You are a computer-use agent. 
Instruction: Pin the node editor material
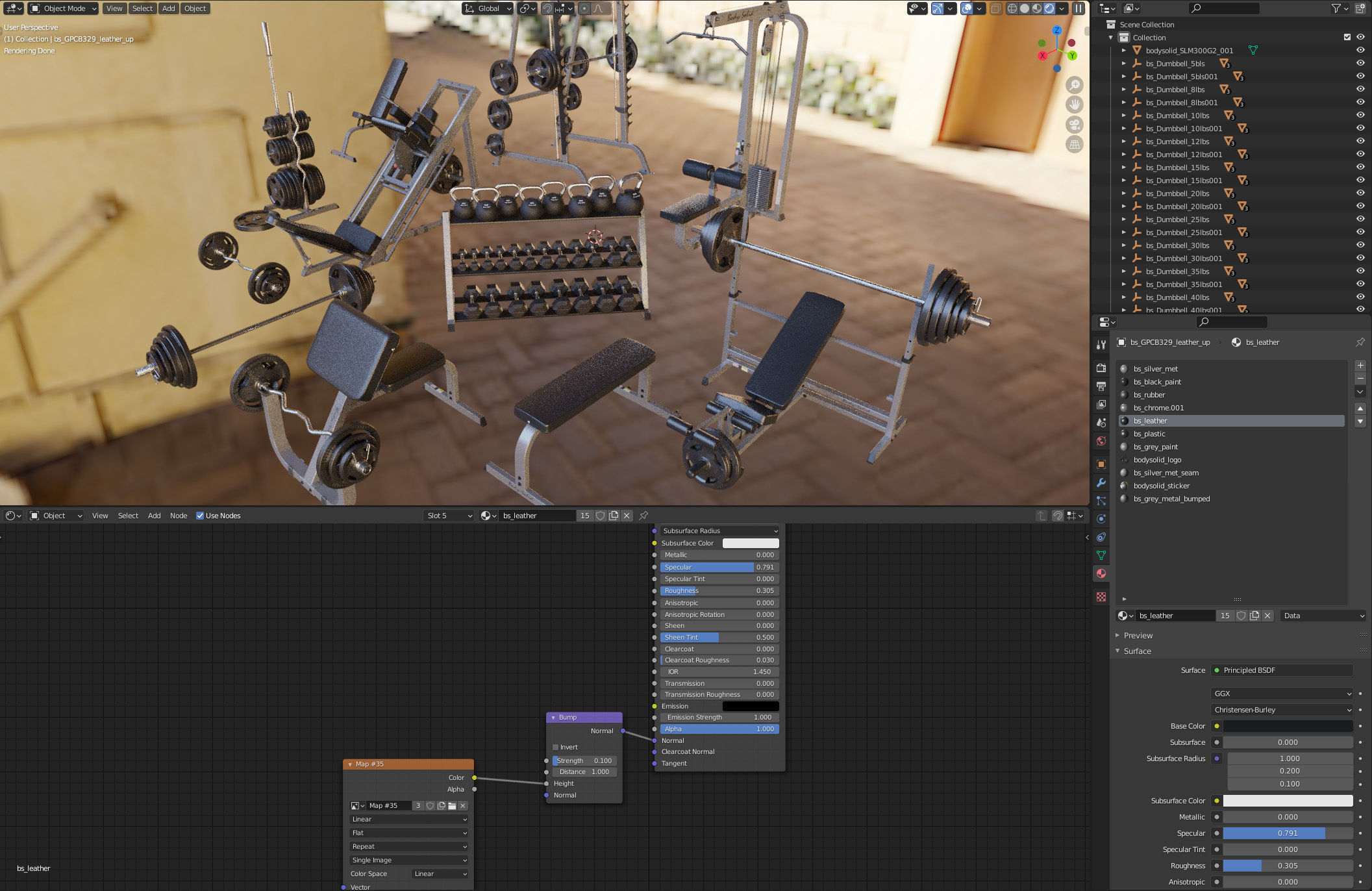coord(643,516)
